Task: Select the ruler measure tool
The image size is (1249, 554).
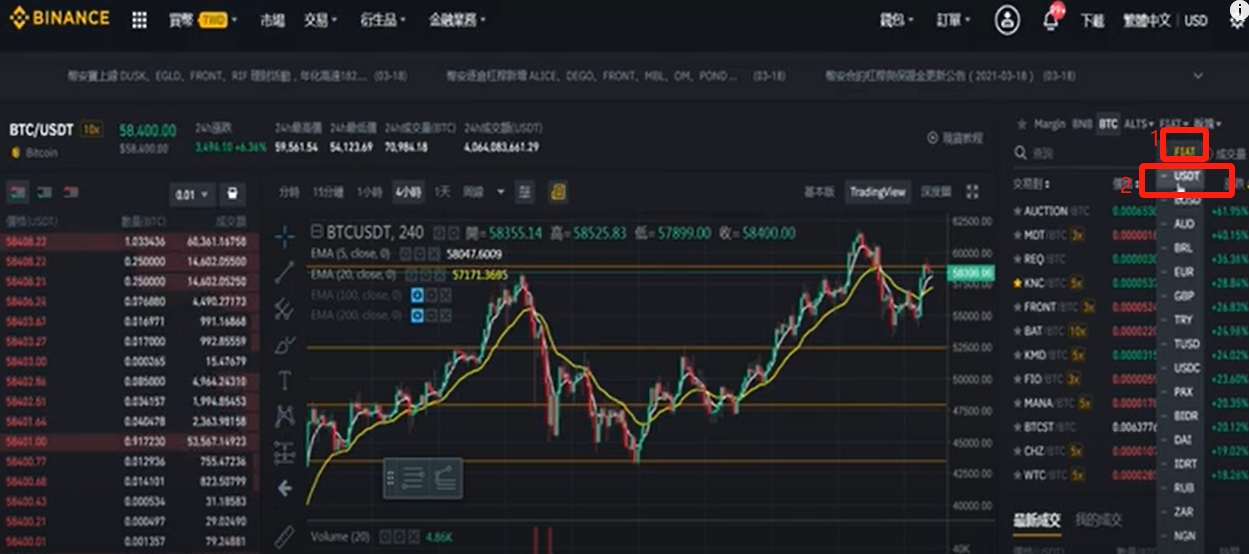Action: tap(285, 535)
